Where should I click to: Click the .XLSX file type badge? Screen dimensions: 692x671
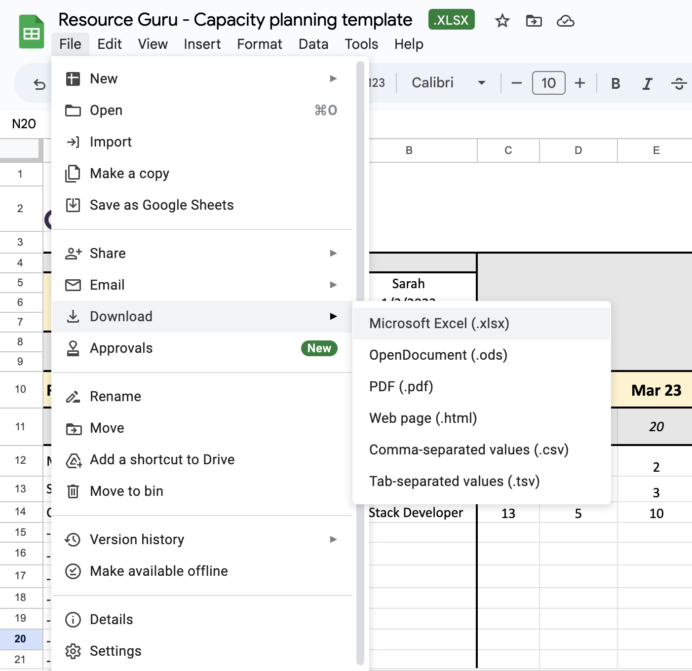tap(451, 20)
